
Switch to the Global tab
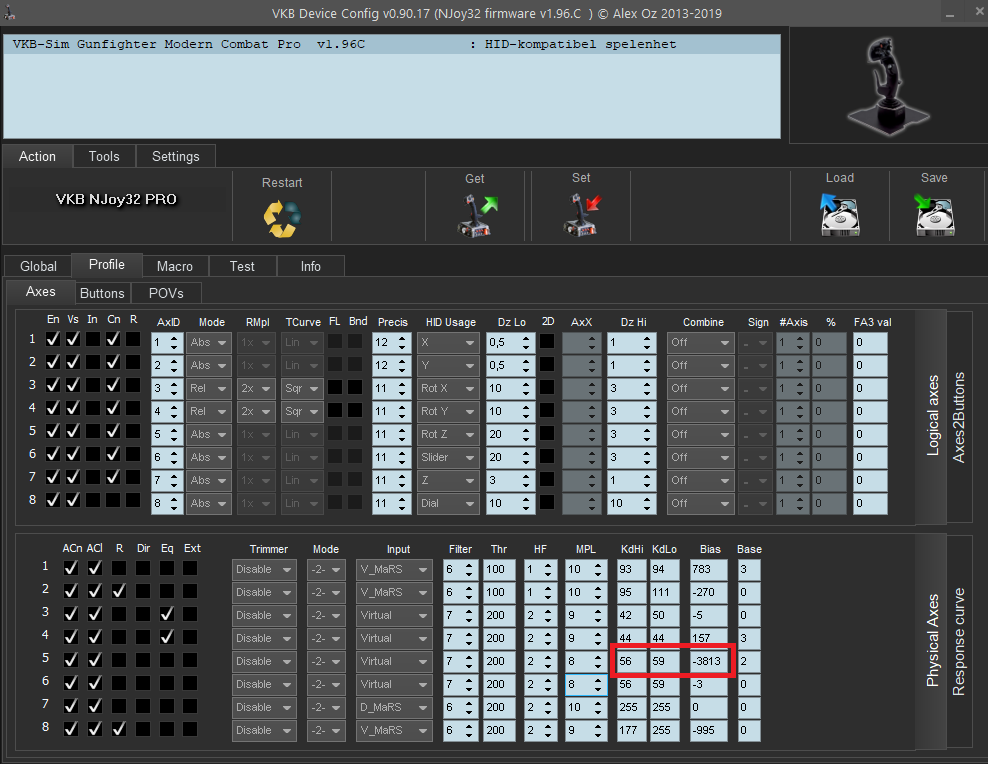click(38, 266)
